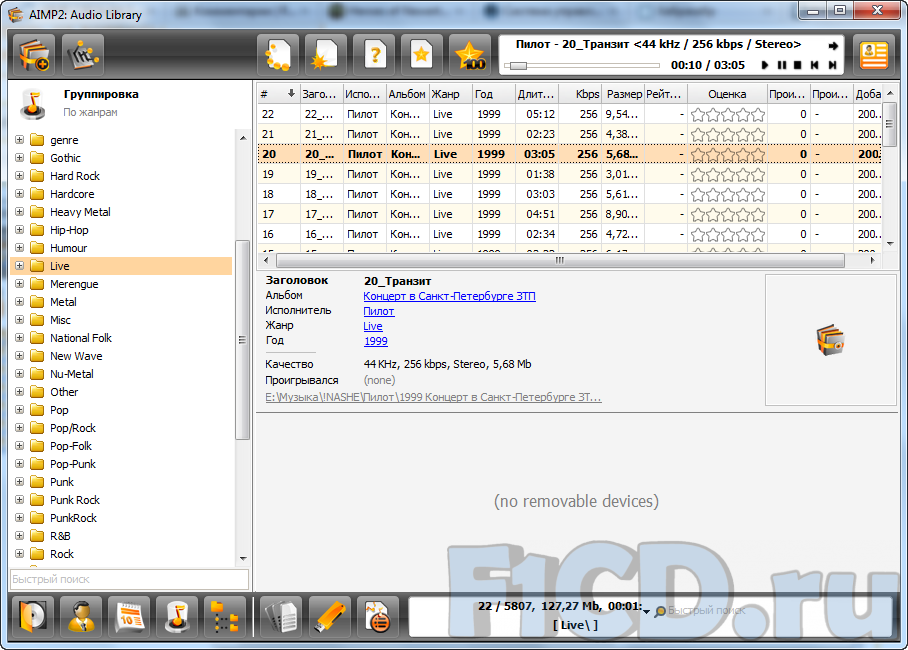Expand the Nu-Metal genre folder

click(x=19, y=374)
